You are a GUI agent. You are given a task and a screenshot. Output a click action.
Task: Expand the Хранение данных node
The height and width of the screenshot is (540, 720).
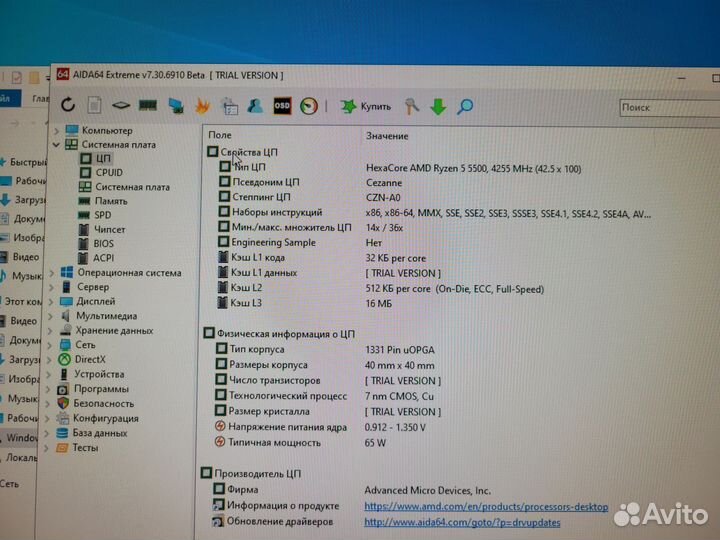[x=50, y=331]
